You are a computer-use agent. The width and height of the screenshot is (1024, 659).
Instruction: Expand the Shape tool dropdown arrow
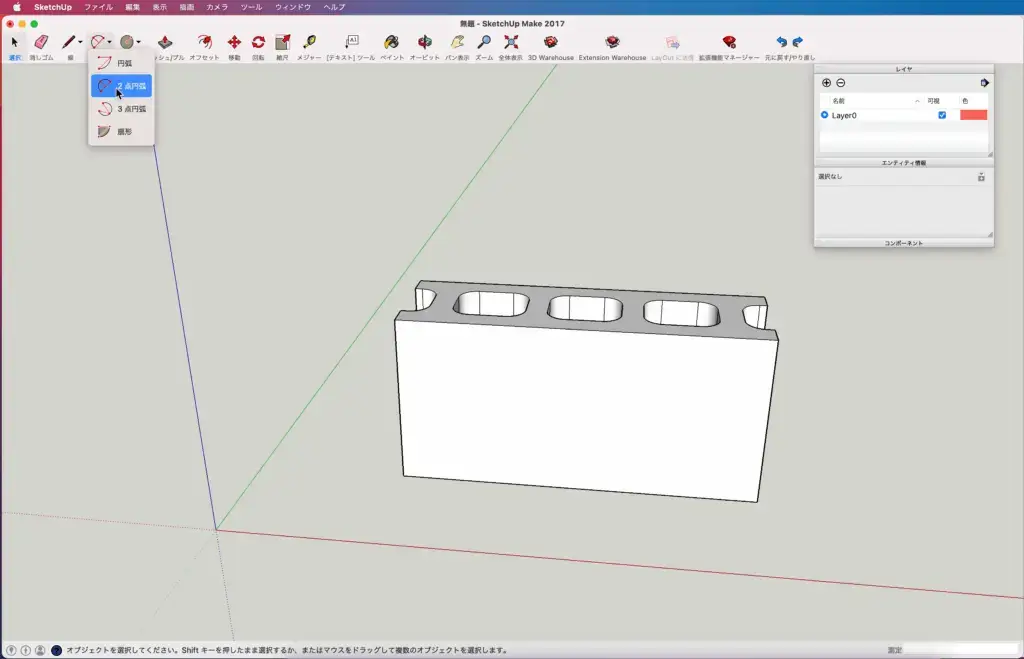(x=138, y=42)
